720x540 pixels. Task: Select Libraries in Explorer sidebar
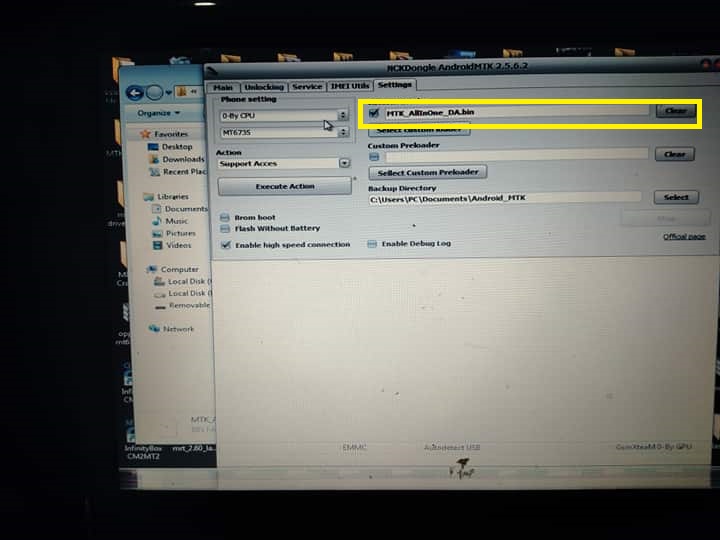click(x=173, y=197)
